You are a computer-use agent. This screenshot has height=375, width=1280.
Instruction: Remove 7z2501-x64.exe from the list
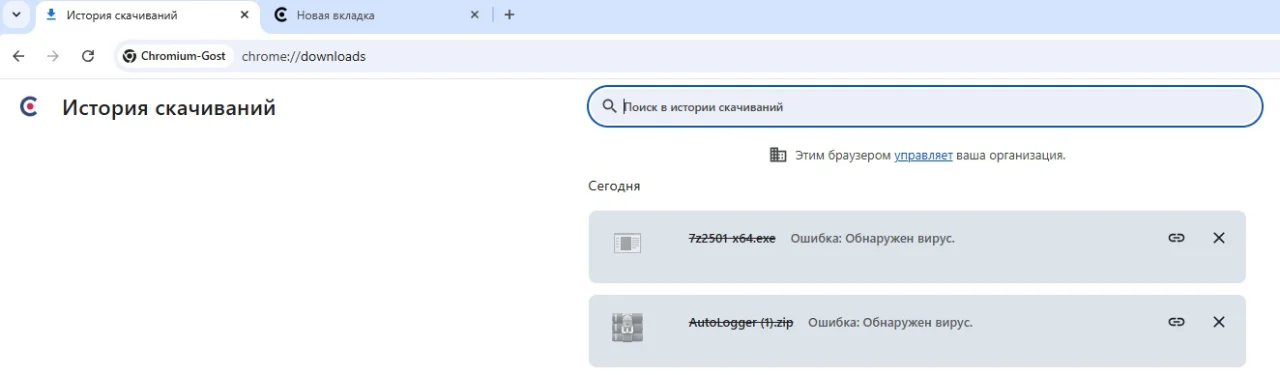[x=1218, y=238]
